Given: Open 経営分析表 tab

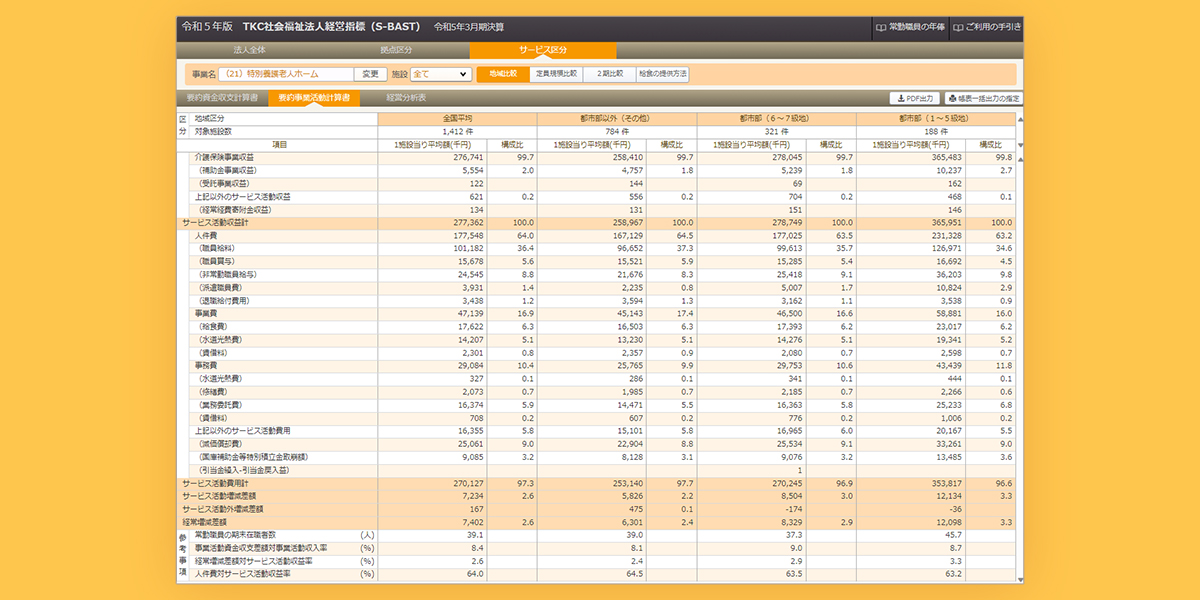Looking at the screenshot, I should click(406, 98).
